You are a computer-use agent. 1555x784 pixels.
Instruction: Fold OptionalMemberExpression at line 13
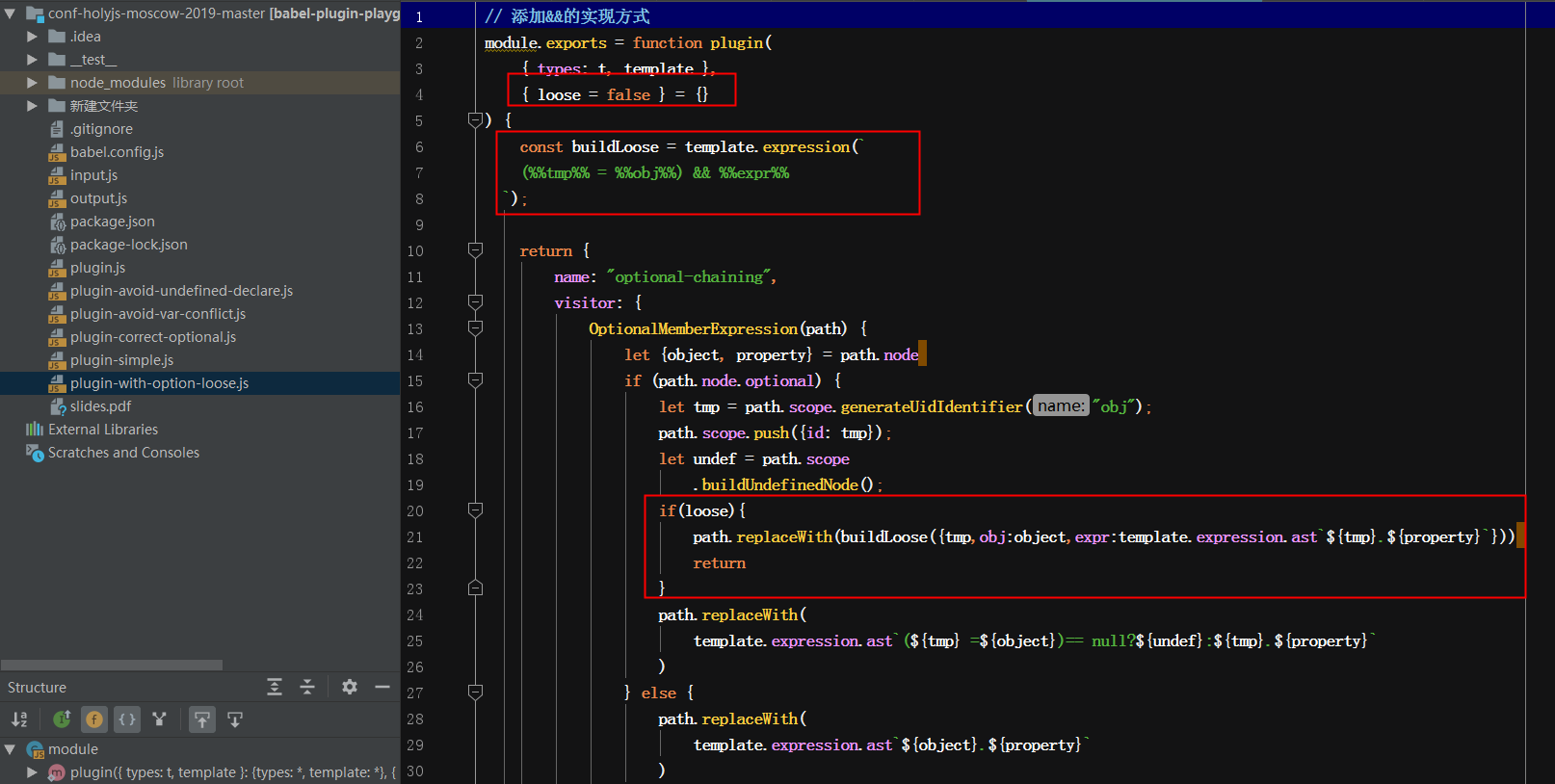click(475, 328)
